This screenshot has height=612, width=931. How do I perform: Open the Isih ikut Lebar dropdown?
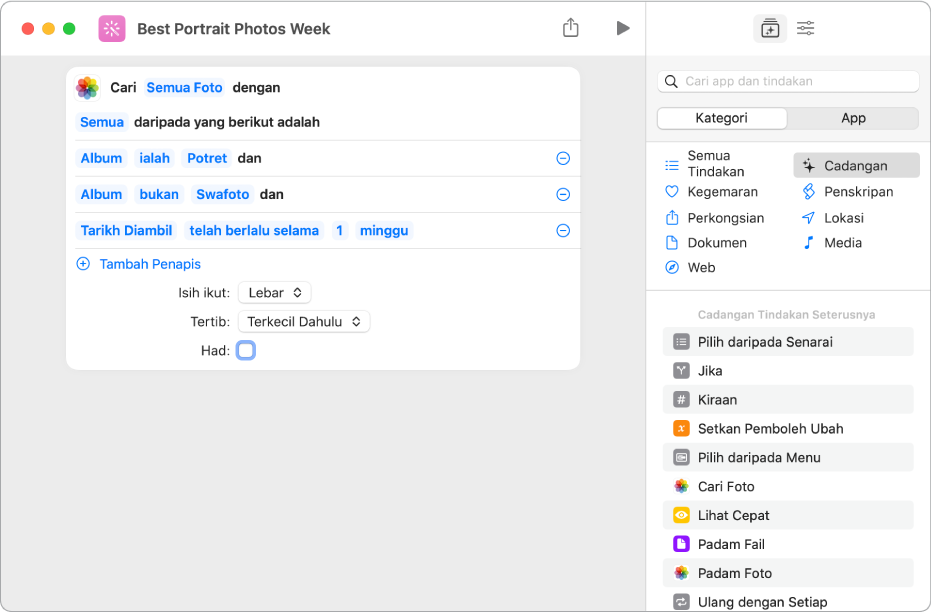tap(274, 293)
